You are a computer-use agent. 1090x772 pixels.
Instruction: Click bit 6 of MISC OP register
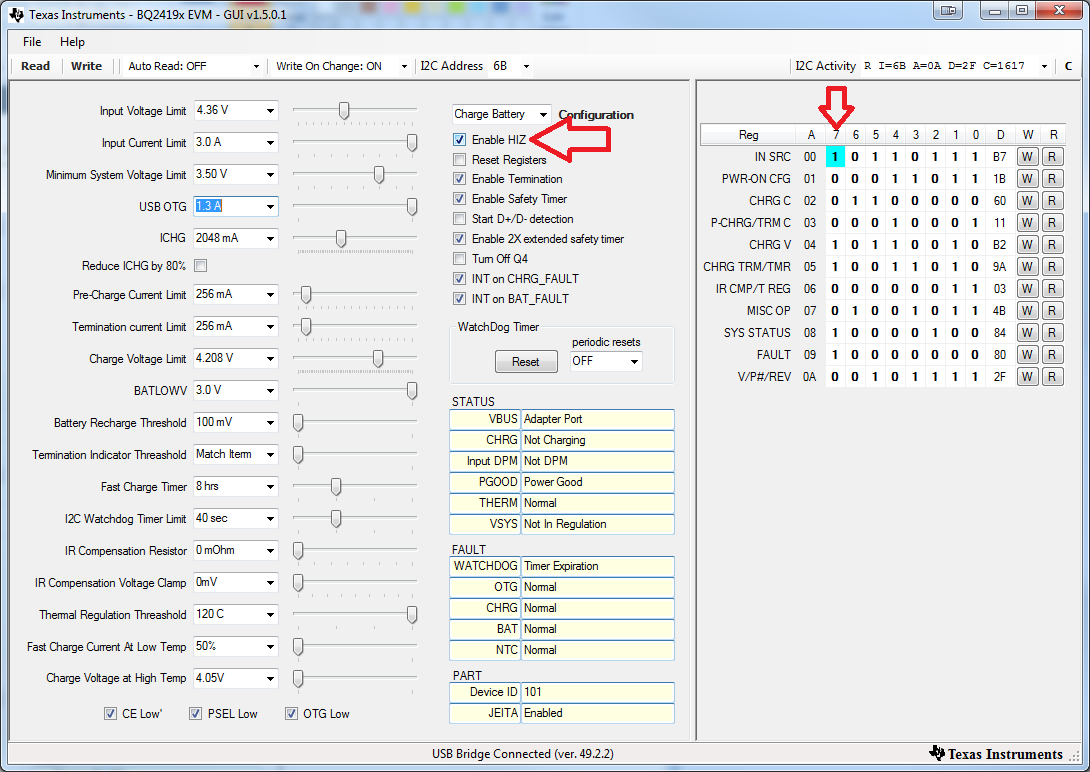pos(855,311)
